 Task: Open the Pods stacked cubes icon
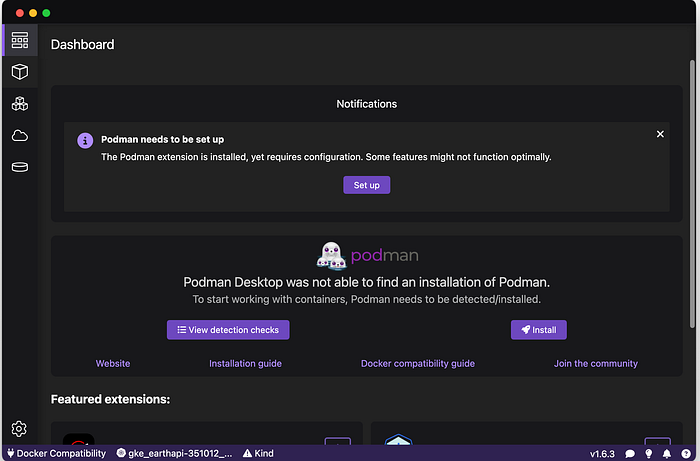click(20, 104)
